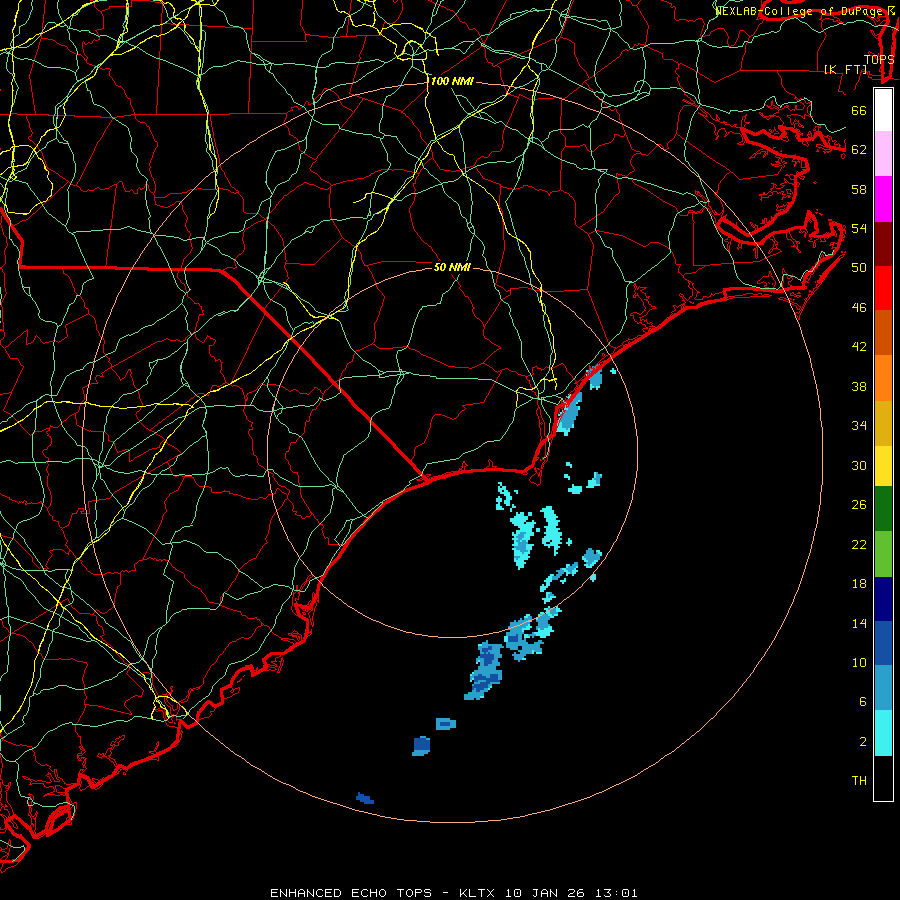The width and height of the screenshot is (900, 900).
Task: Click the "KLTX" station identifier in caption
Action: point(479,893)
